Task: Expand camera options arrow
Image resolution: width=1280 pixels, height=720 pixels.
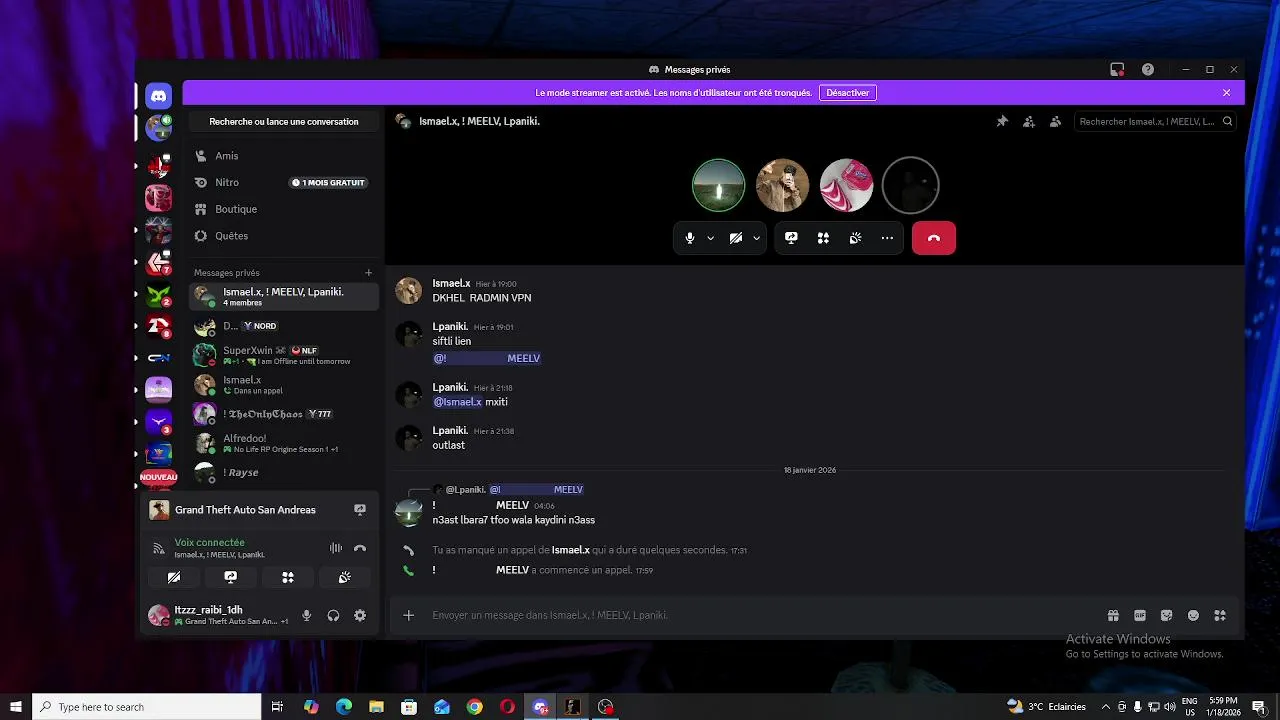Action: pos(757,238)
